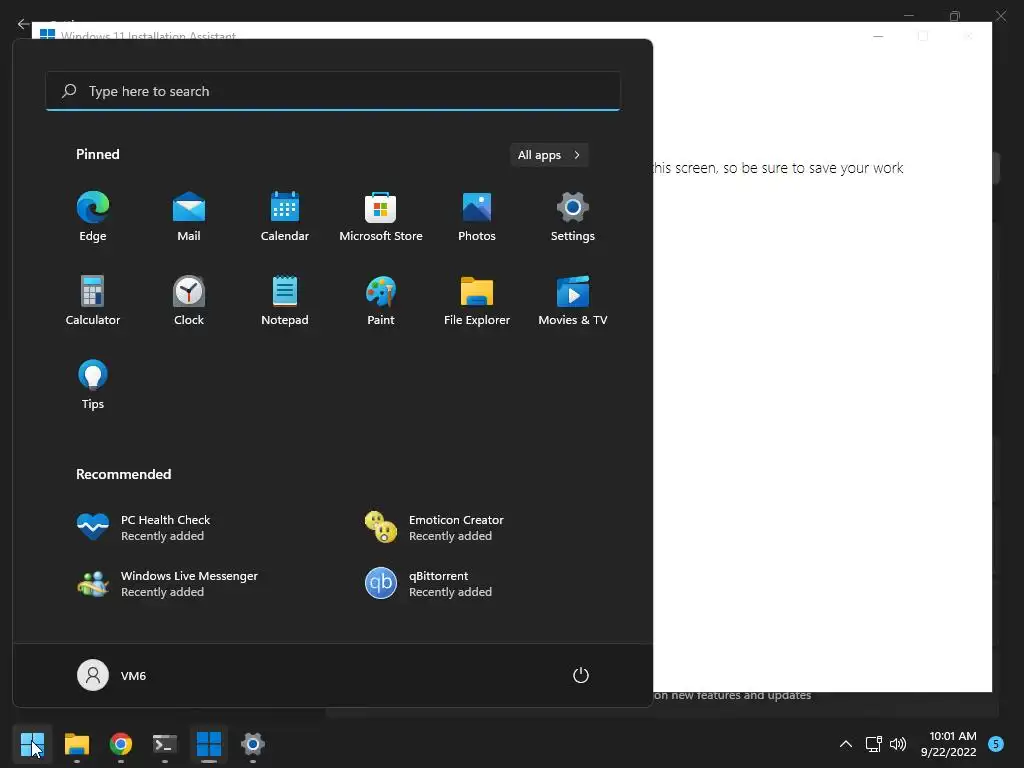Screen dimensions: 1024x768
Task: Launch the Paint app
Action: coord(381,301)
